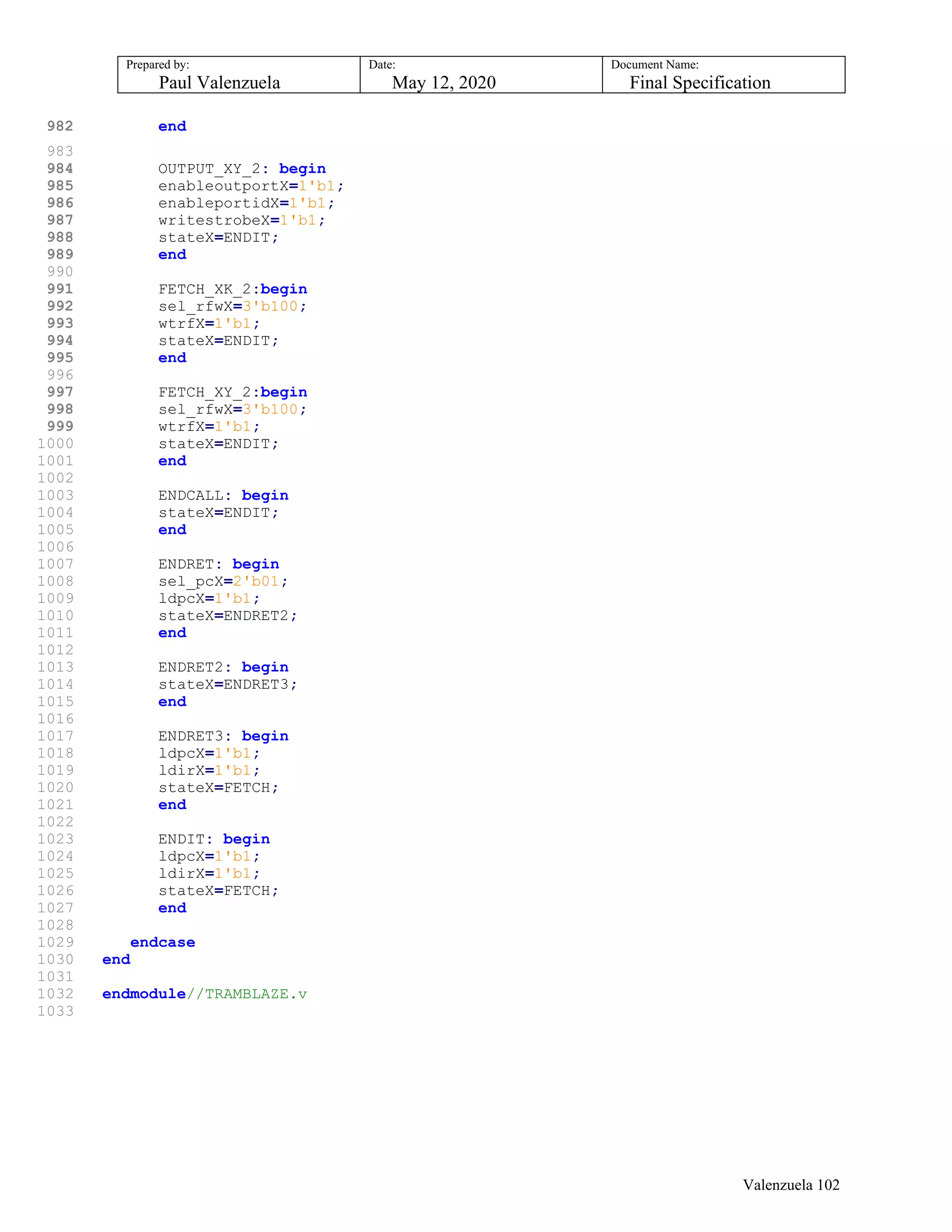Click the FETCH_XK_2:begin line

coord(233,289)
